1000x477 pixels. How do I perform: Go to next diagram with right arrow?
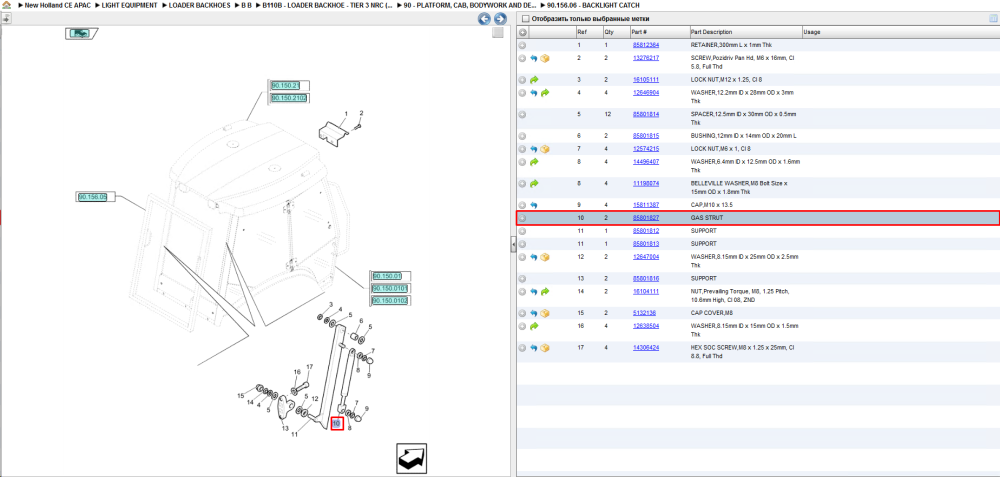[501, 18]
